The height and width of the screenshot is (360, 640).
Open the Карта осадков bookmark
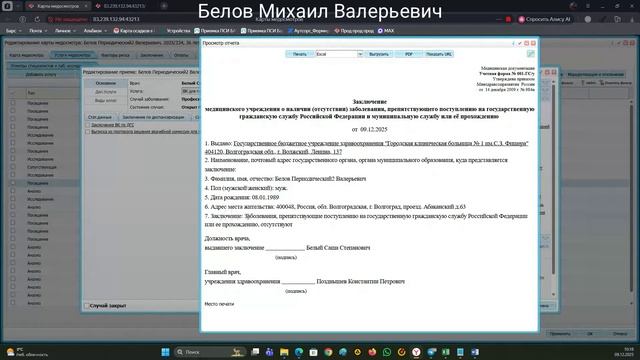click(133, 31)
